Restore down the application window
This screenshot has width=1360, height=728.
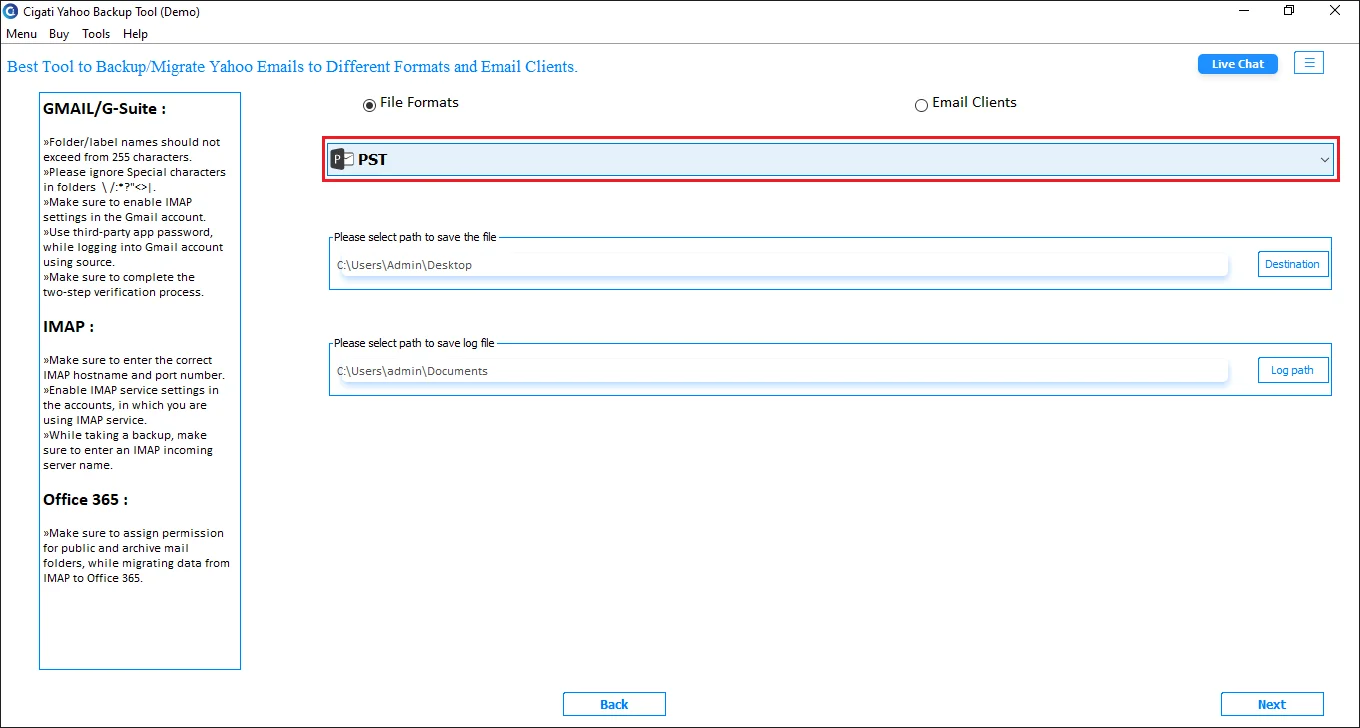(x=1289, y=11)
